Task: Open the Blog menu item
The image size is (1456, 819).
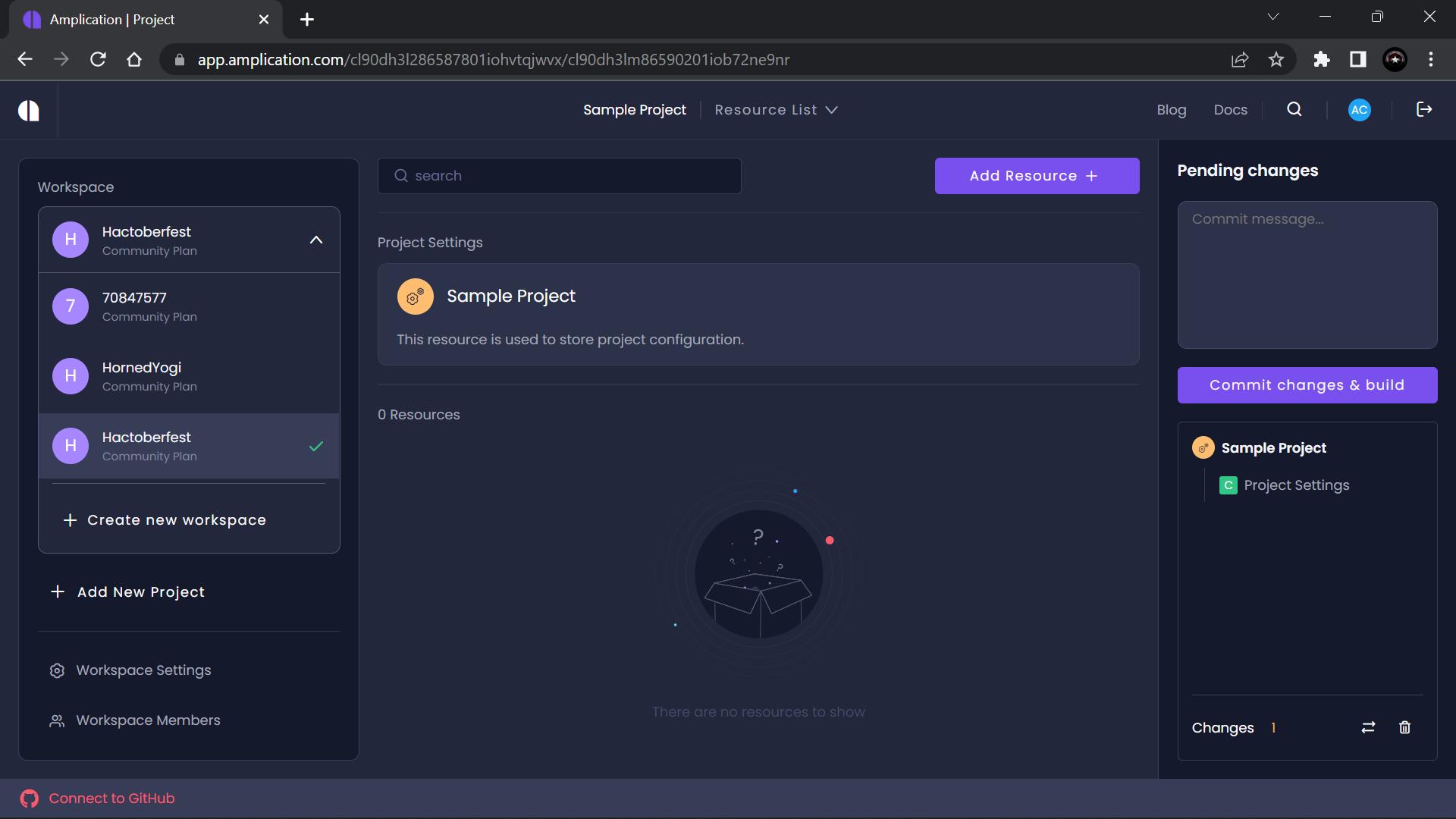Action: [x=1171, y=109]
